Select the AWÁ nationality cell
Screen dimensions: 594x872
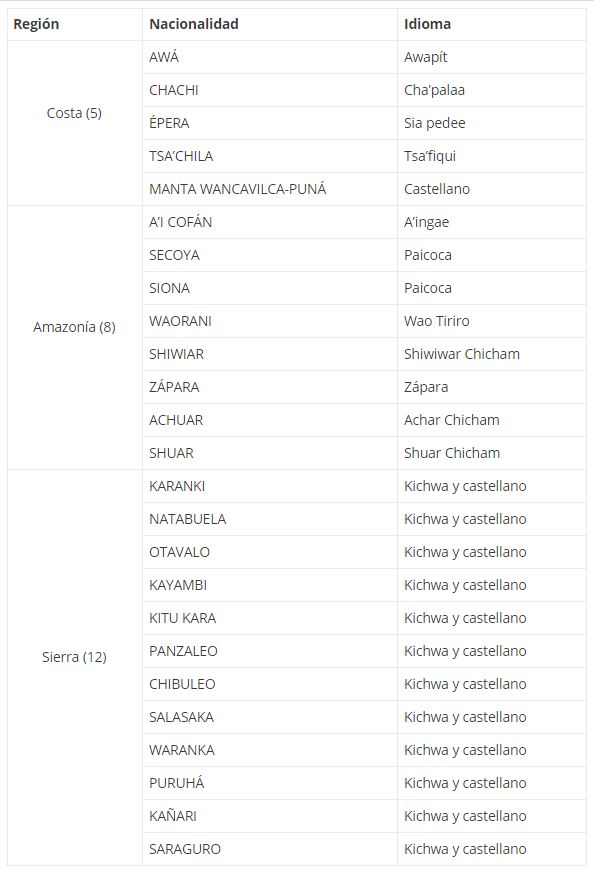tap(270, 57)
